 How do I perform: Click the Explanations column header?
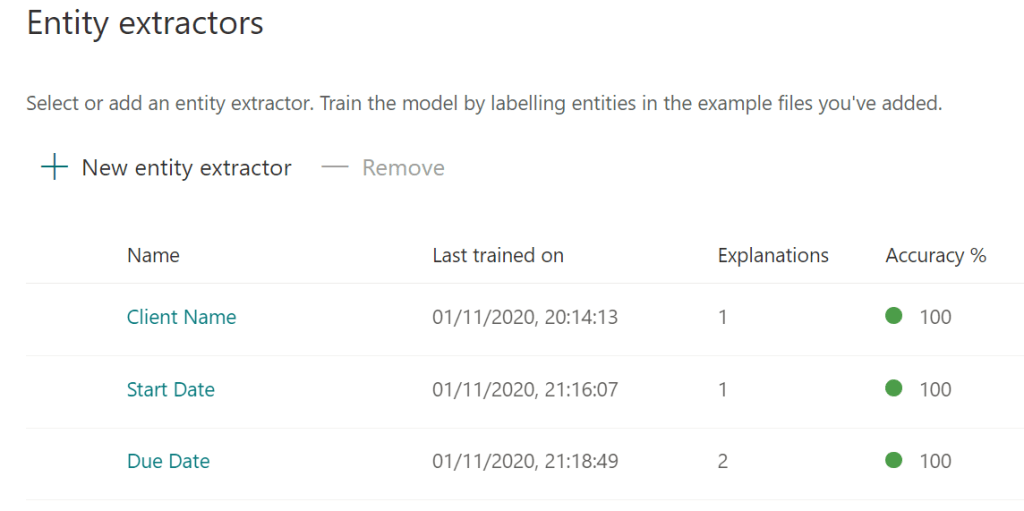[x=773, y=255]
